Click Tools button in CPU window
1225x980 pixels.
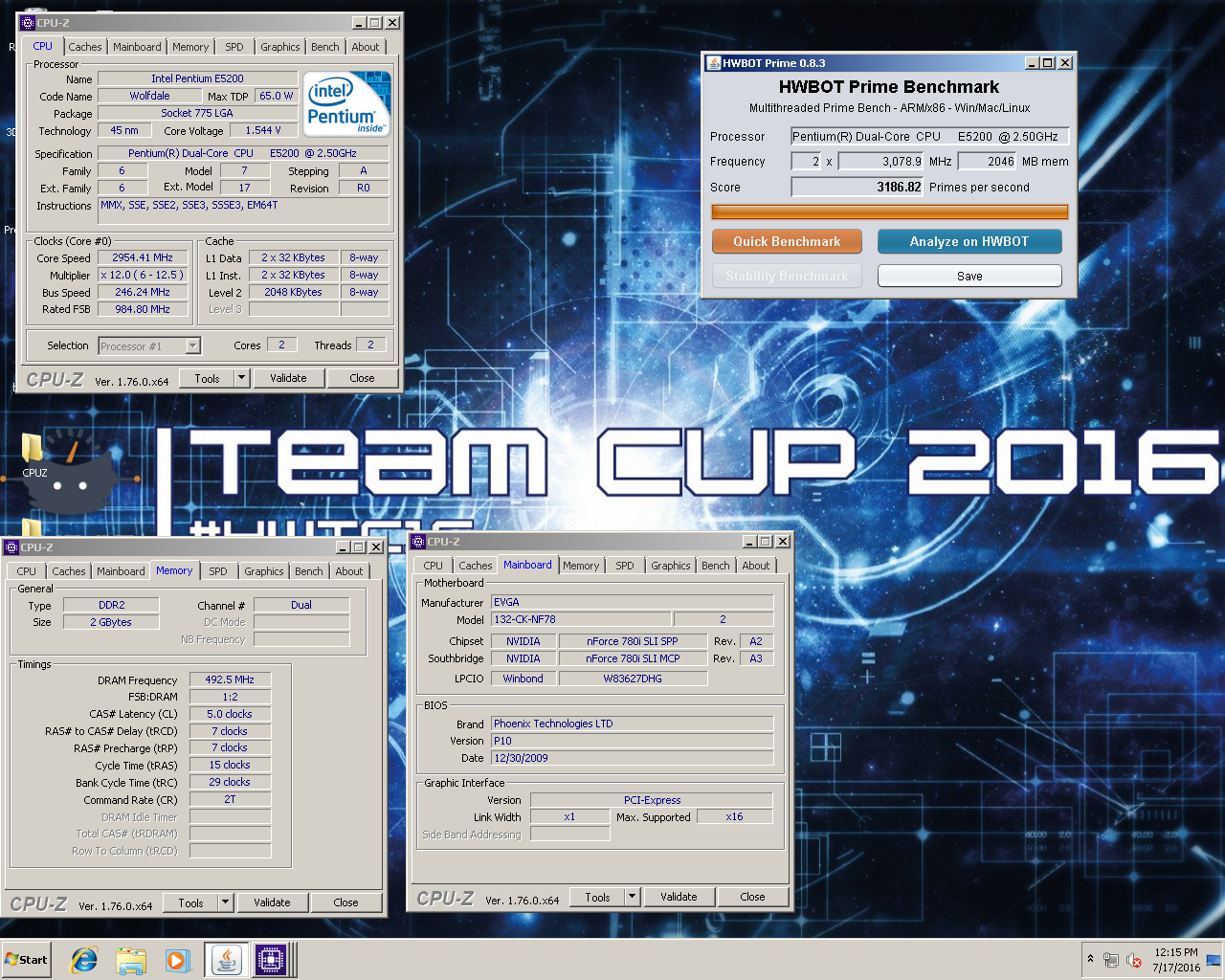pyautogui.click(x=208, y=378)
